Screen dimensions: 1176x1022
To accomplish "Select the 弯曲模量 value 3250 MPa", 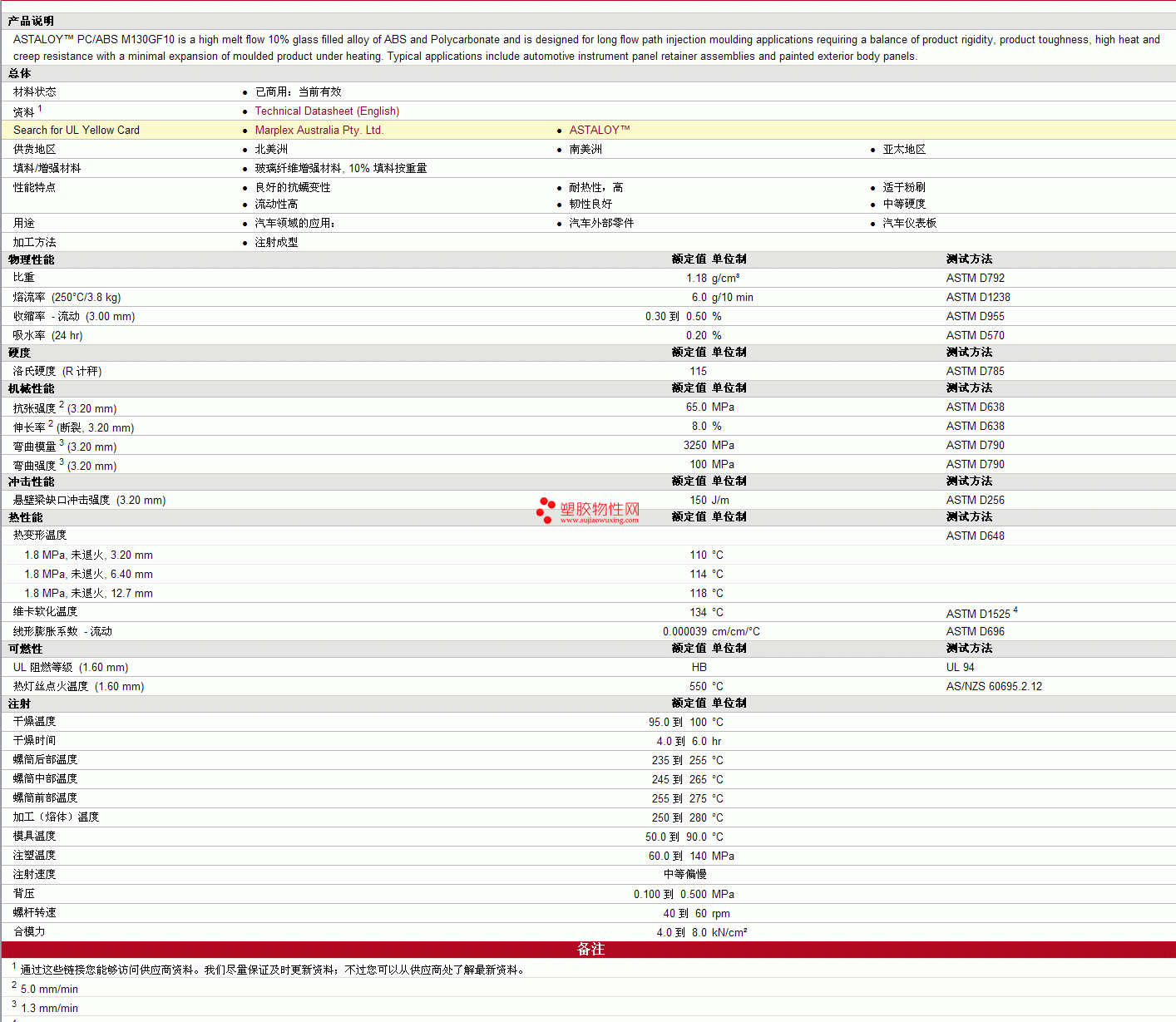I will (709, 445).
